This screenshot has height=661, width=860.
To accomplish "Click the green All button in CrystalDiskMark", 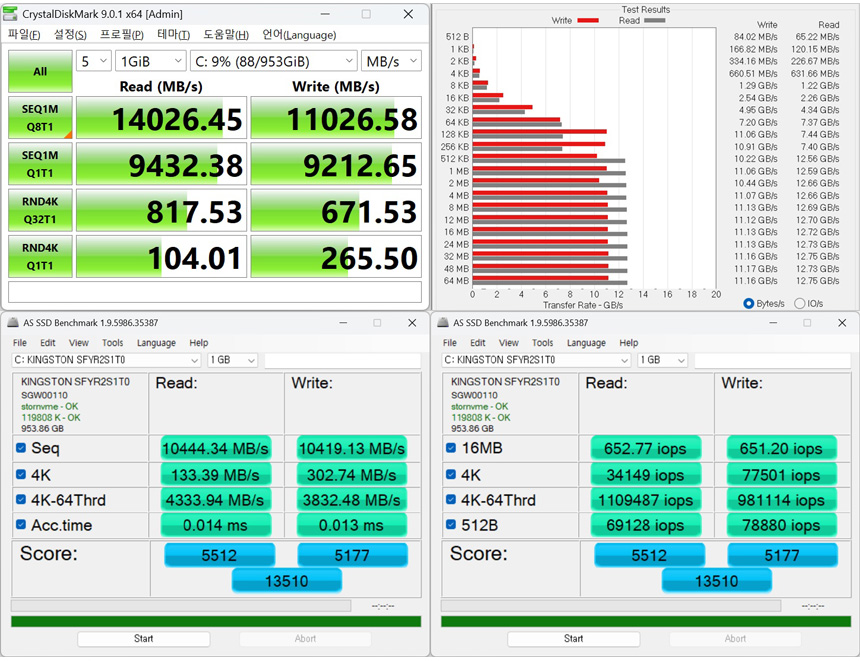I will [x=39, y=71].
